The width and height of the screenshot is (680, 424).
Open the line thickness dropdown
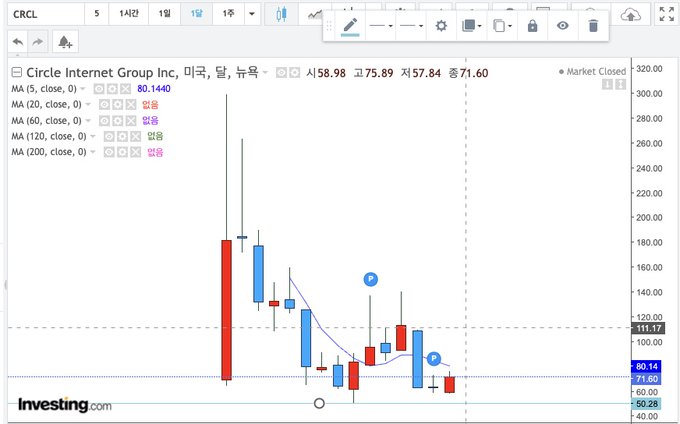pyautogui.click(x=411, y=26)
